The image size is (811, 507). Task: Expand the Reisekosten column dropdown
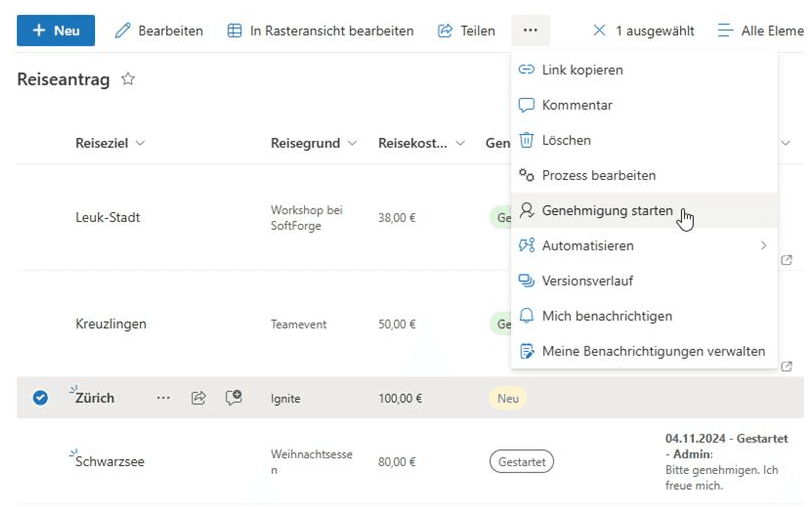coord(460,144)
